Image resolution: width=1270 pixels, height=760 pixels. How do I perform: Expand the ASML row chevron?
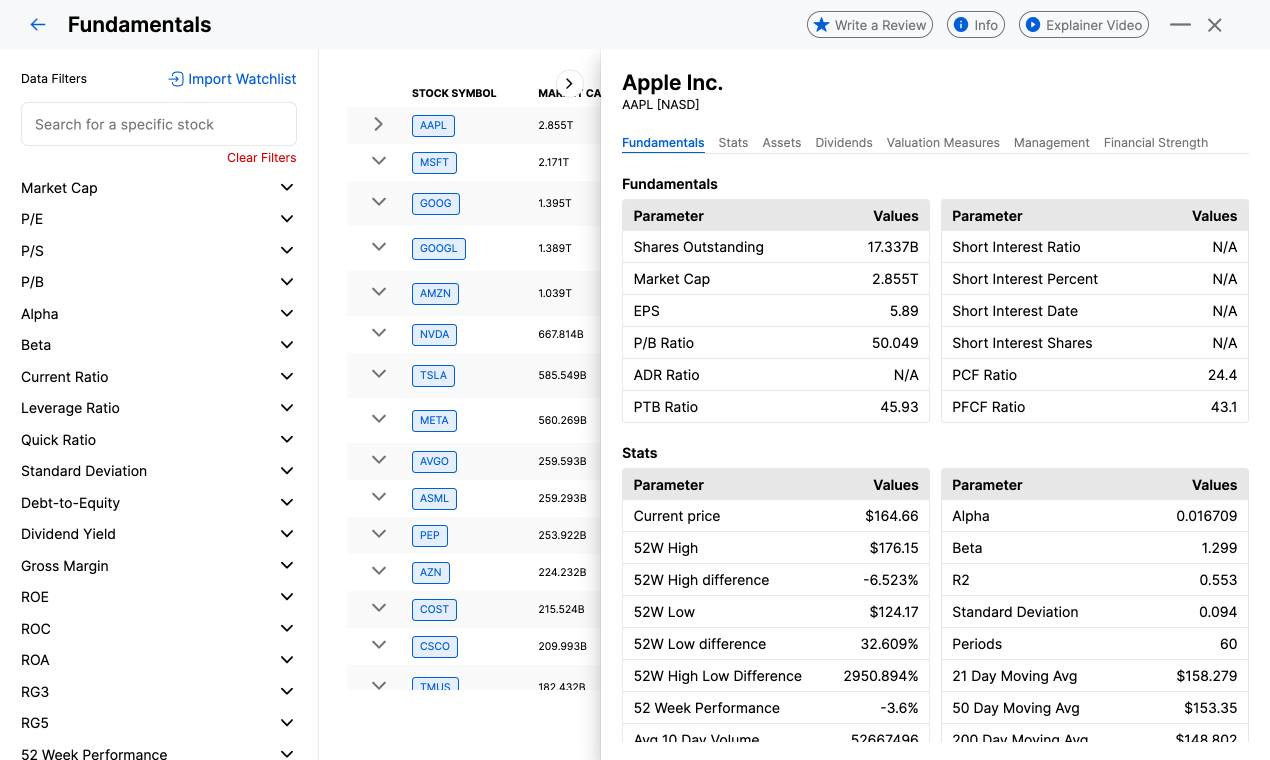378,497
